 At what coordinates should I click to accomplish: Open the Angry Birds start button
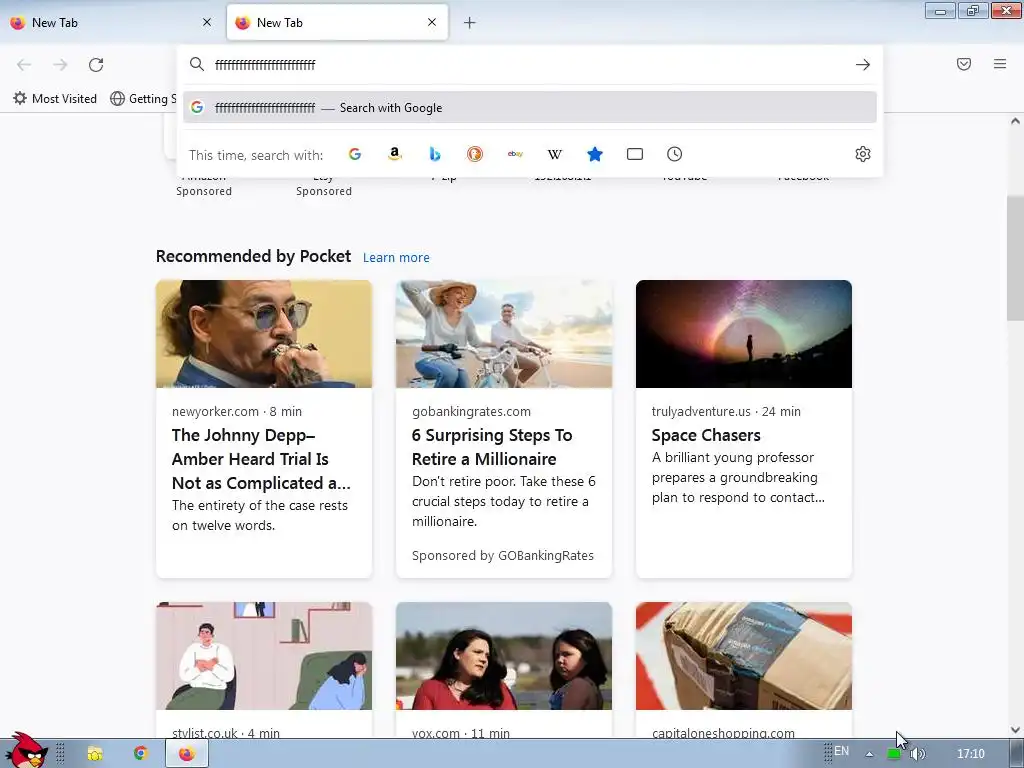[x=25, y=750]
